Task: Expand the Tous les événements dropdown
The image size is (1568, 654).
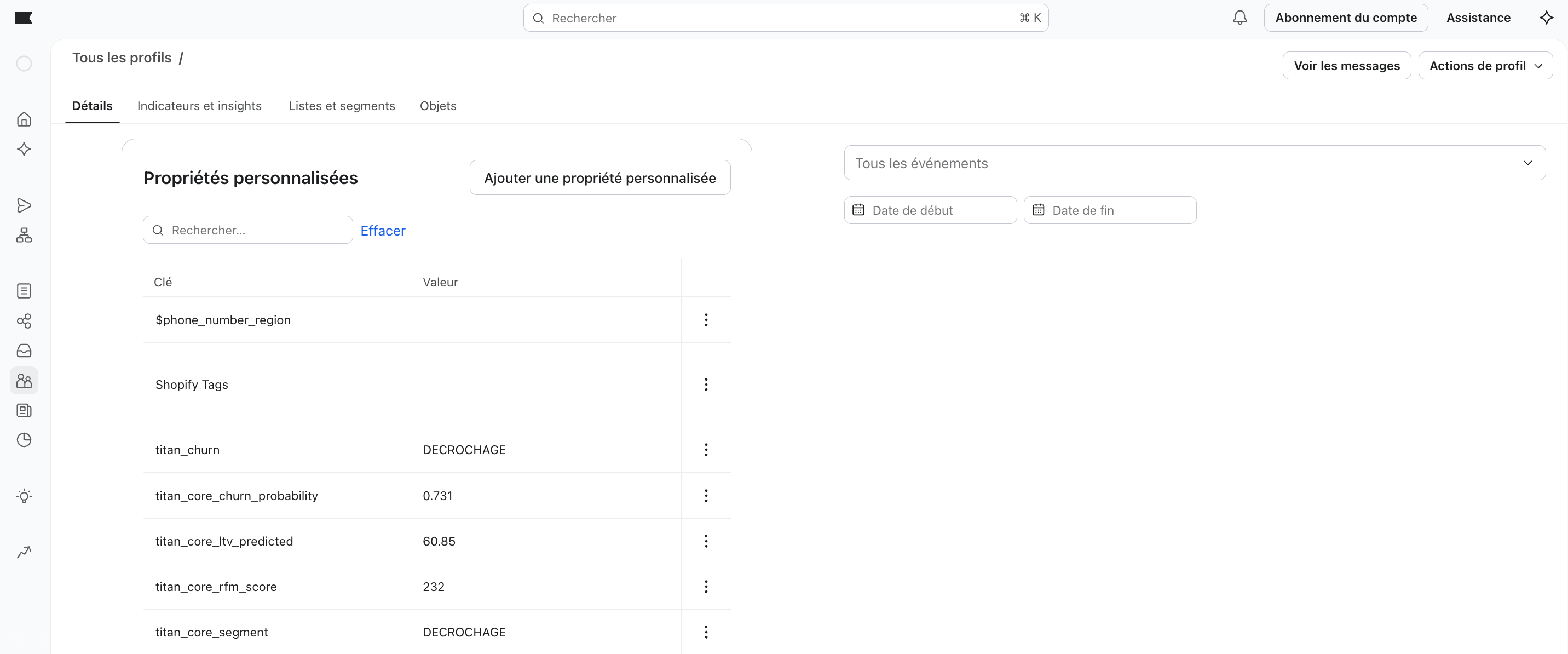Action: pos(1194,163)
